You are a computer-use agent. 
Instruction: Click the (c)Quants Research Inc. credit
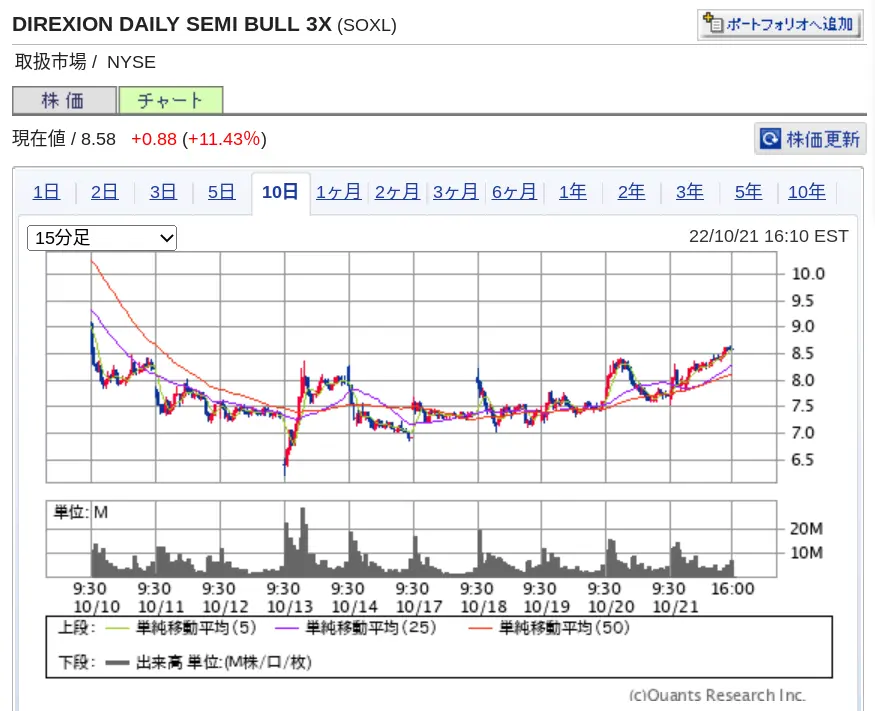(x=717, y=695)
